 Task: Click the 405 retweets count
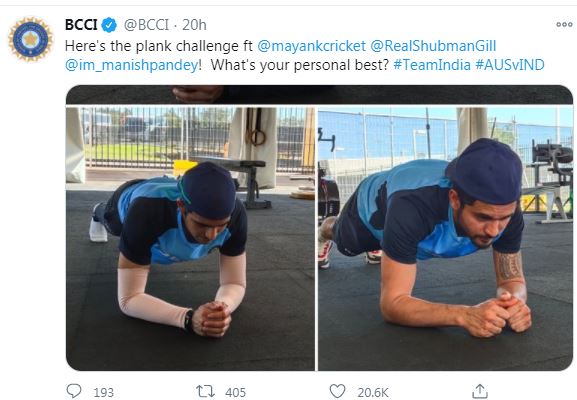click(236, 392)
